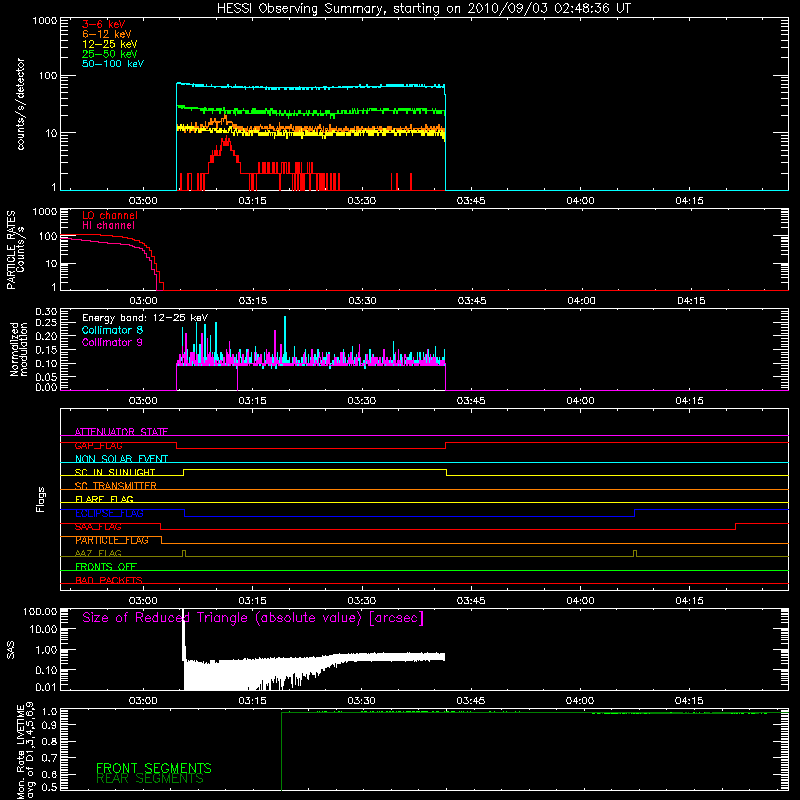Select the Collimator 8 legend label

pos(112,330)
